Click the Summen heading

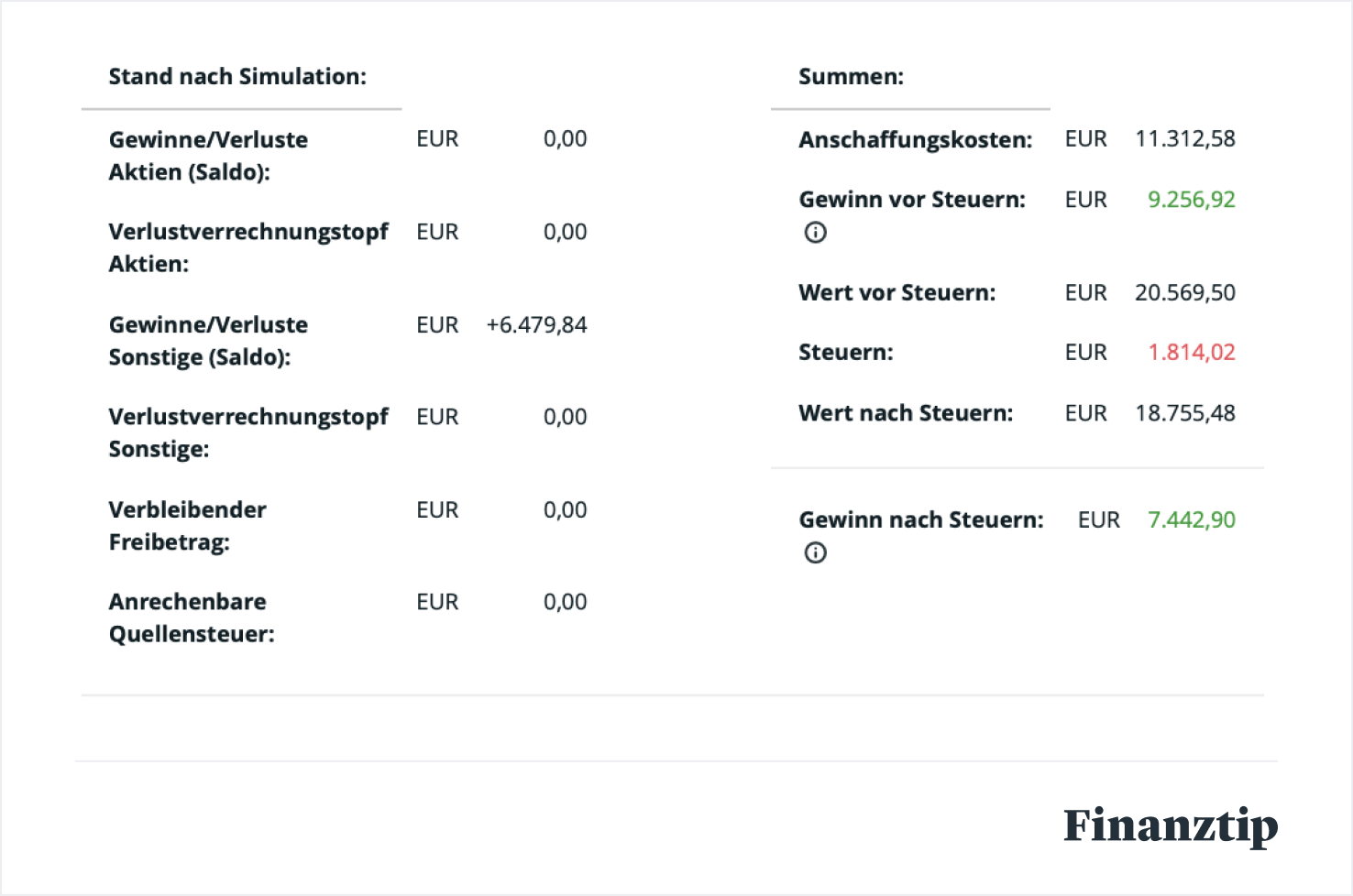(x=851, y=76)
